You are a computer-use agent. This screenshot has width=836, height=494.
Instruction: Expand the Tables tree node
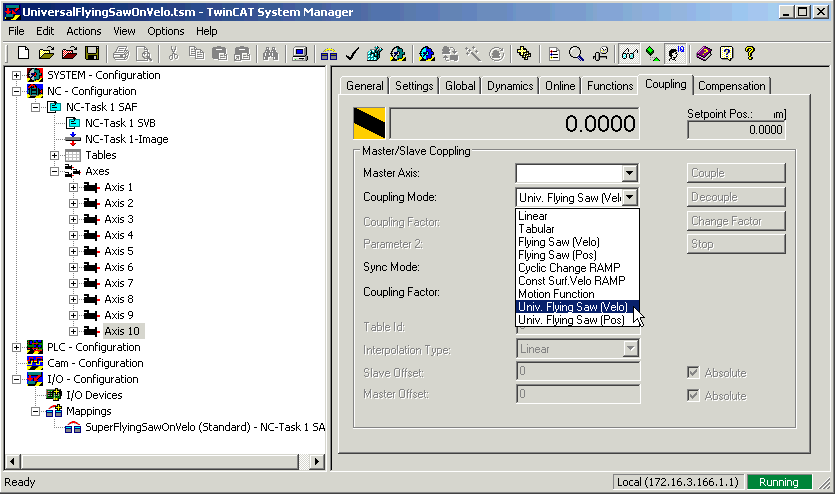coord(54,155)
